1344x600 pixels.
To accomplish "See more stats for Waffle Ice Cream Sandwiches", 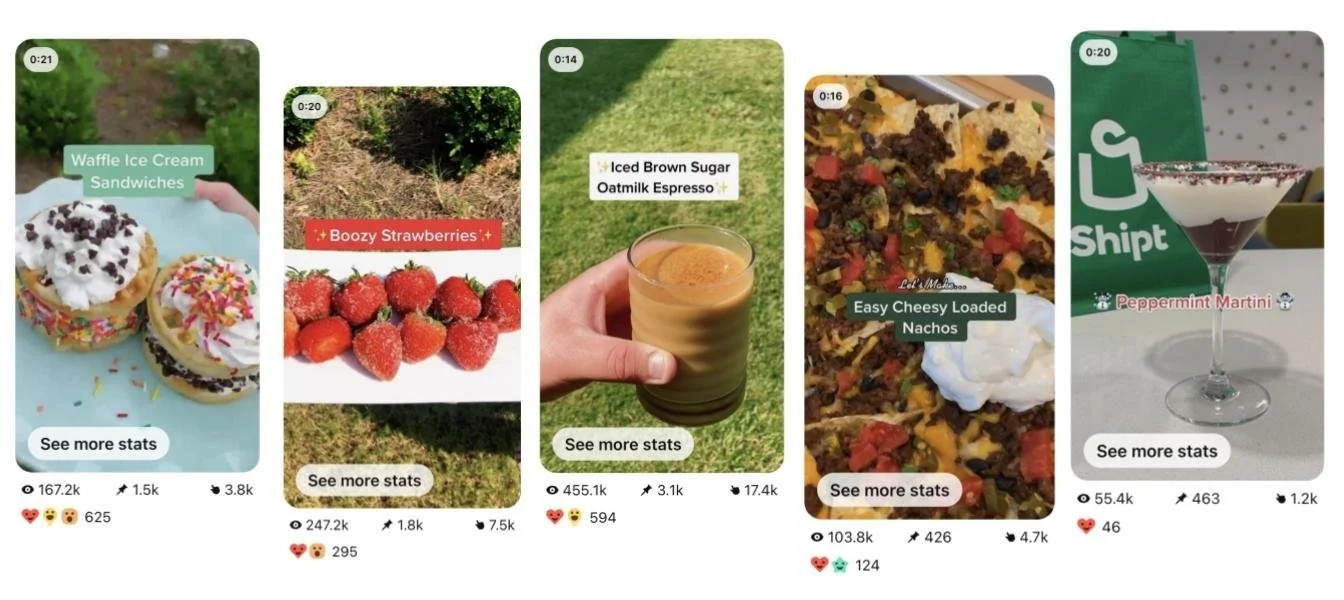I will 98,444.
